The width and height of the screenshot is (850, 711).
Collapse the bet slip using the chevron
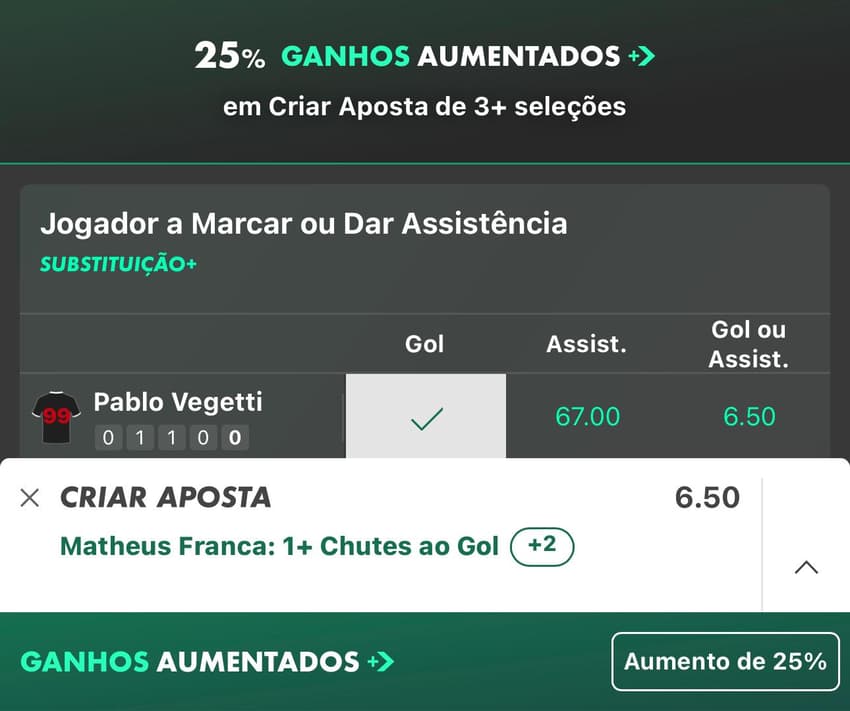pyautogui.click(x=805, y=567)
